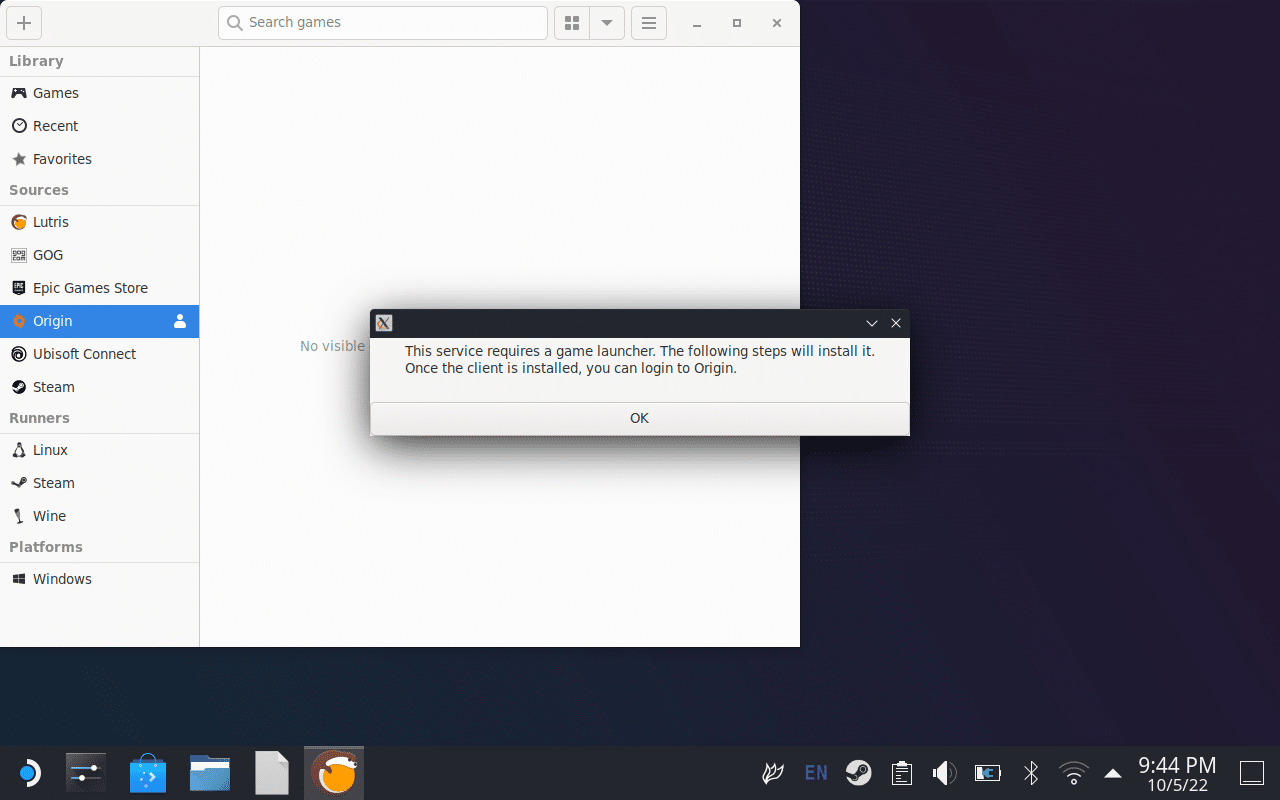Choose Windows platform
Screen dimensions: 1280x800
point(99,579)
